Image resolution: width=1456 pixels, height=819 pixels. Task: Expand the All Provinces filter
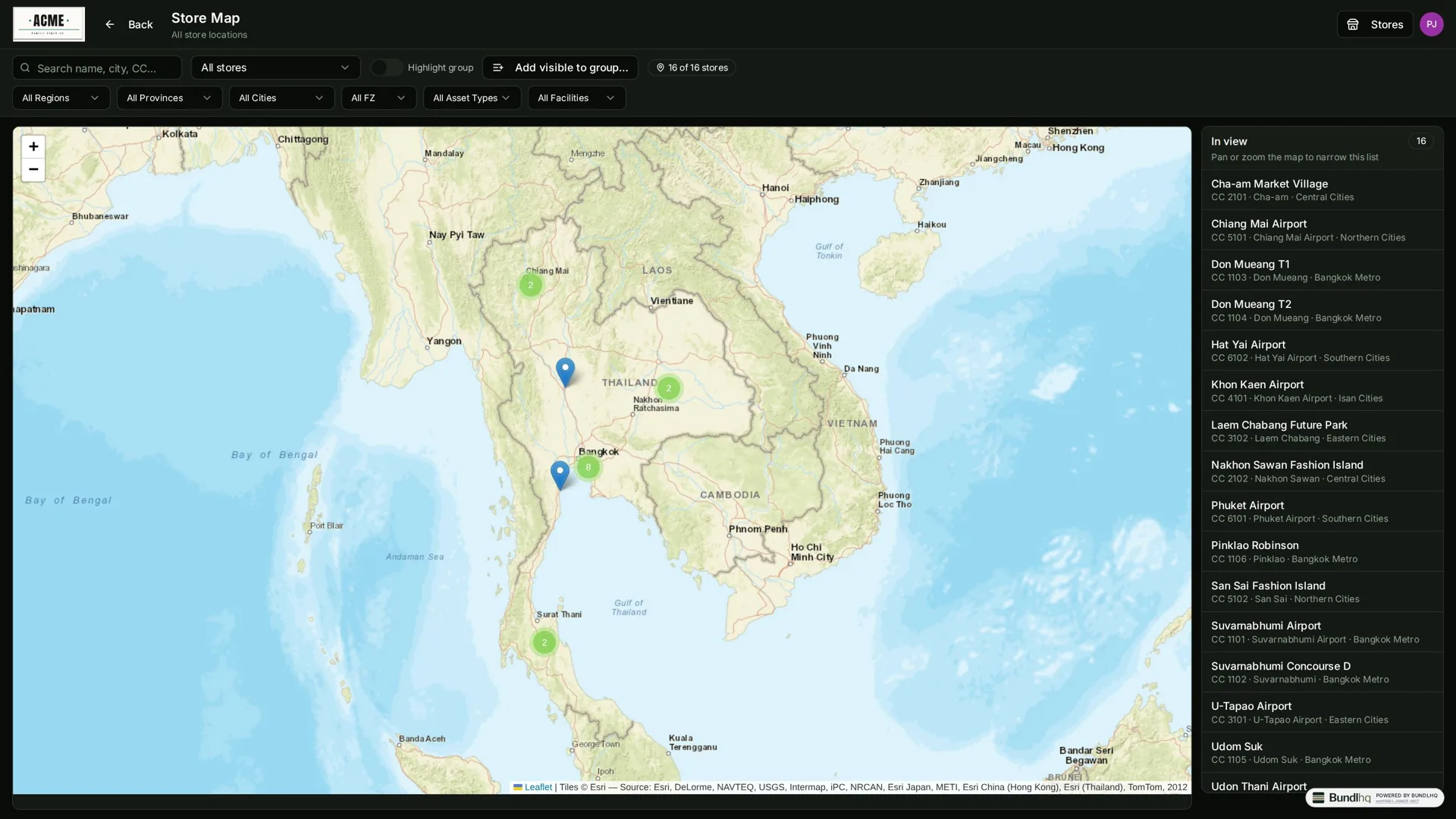169,98
